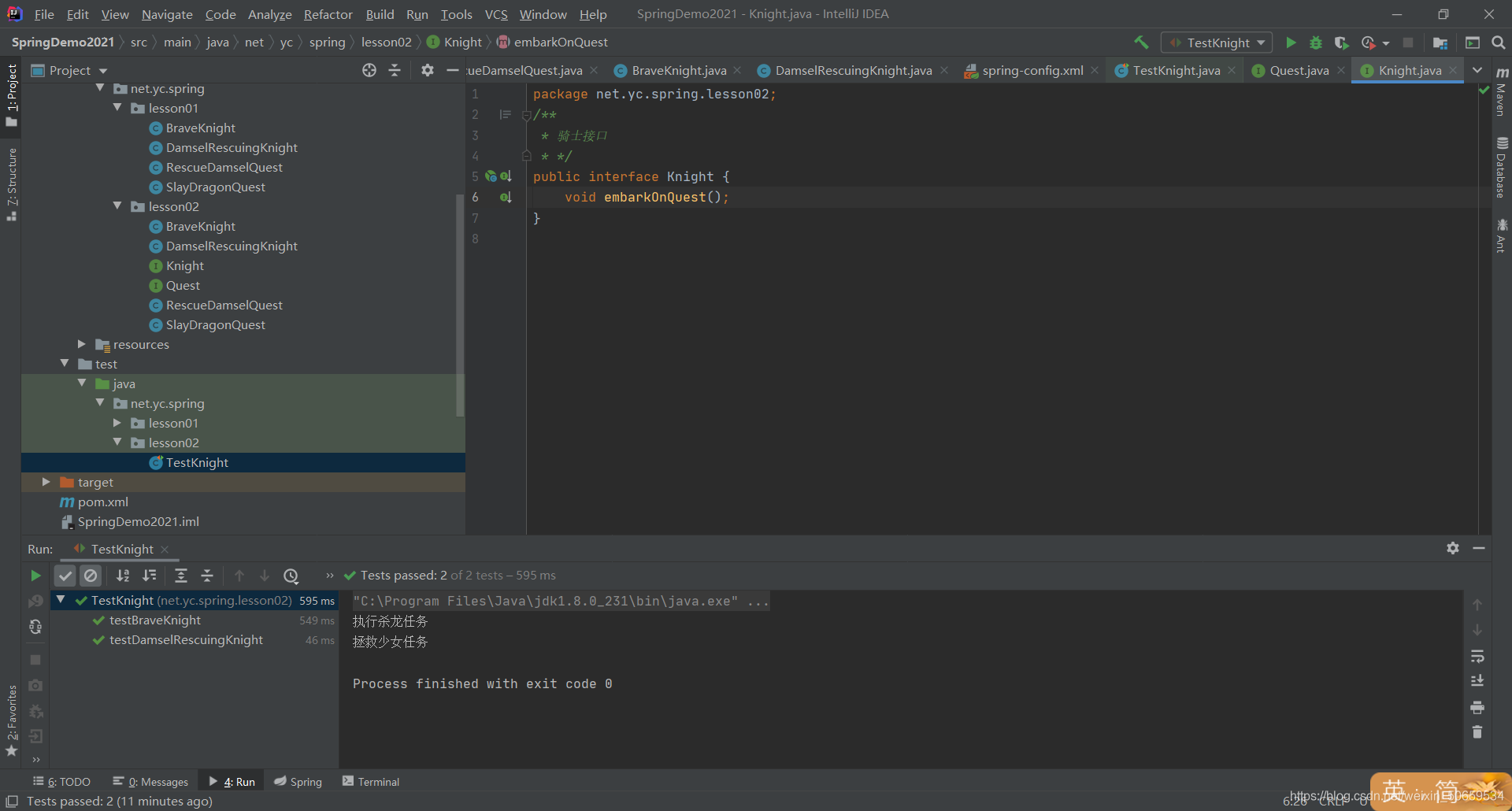
Task: Open the VCS menu
Action: 496,14
